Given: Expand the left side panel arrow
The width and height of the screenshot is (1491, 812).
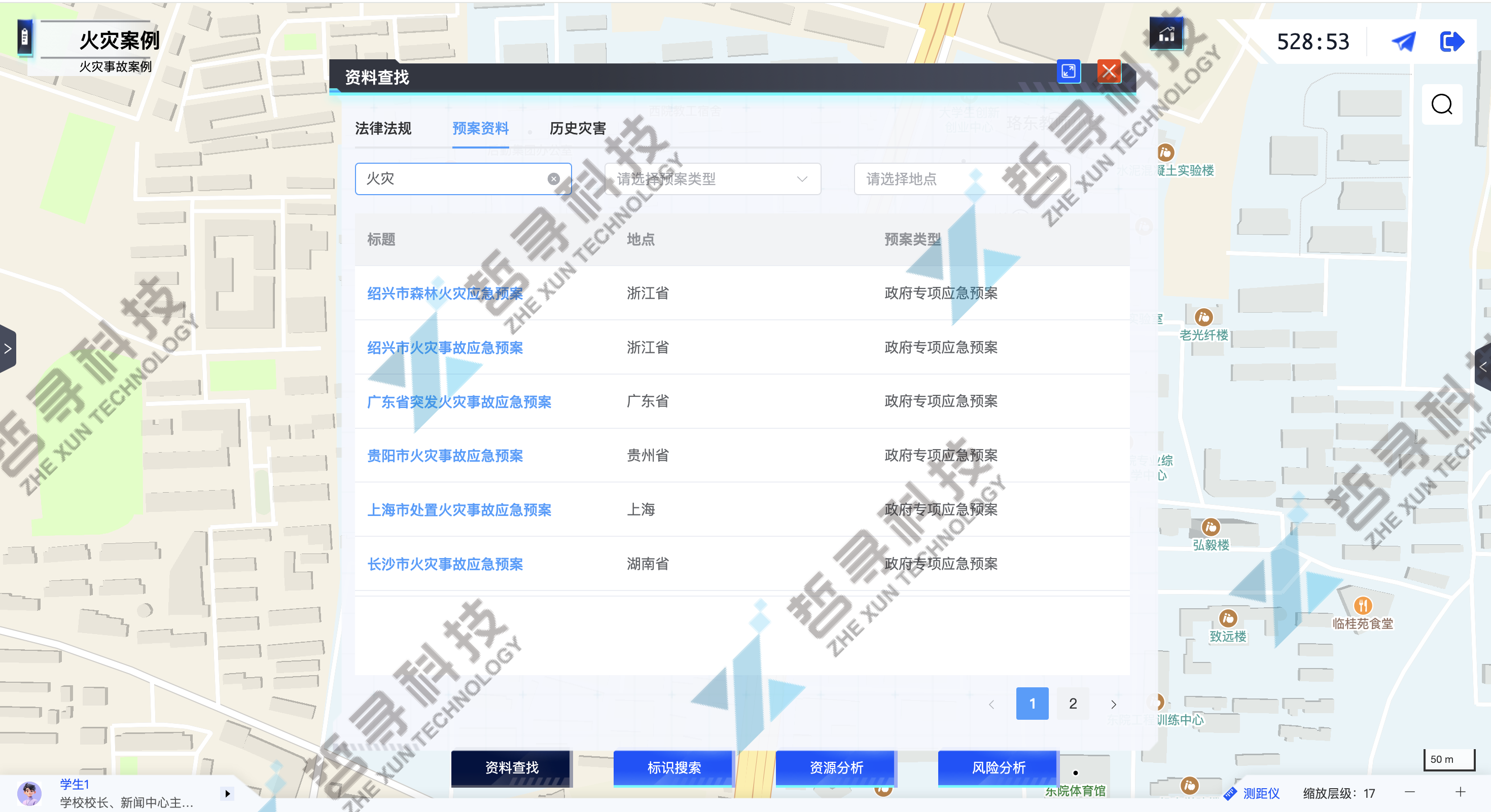Looking at the screenshot, I should tap(8, 349).
